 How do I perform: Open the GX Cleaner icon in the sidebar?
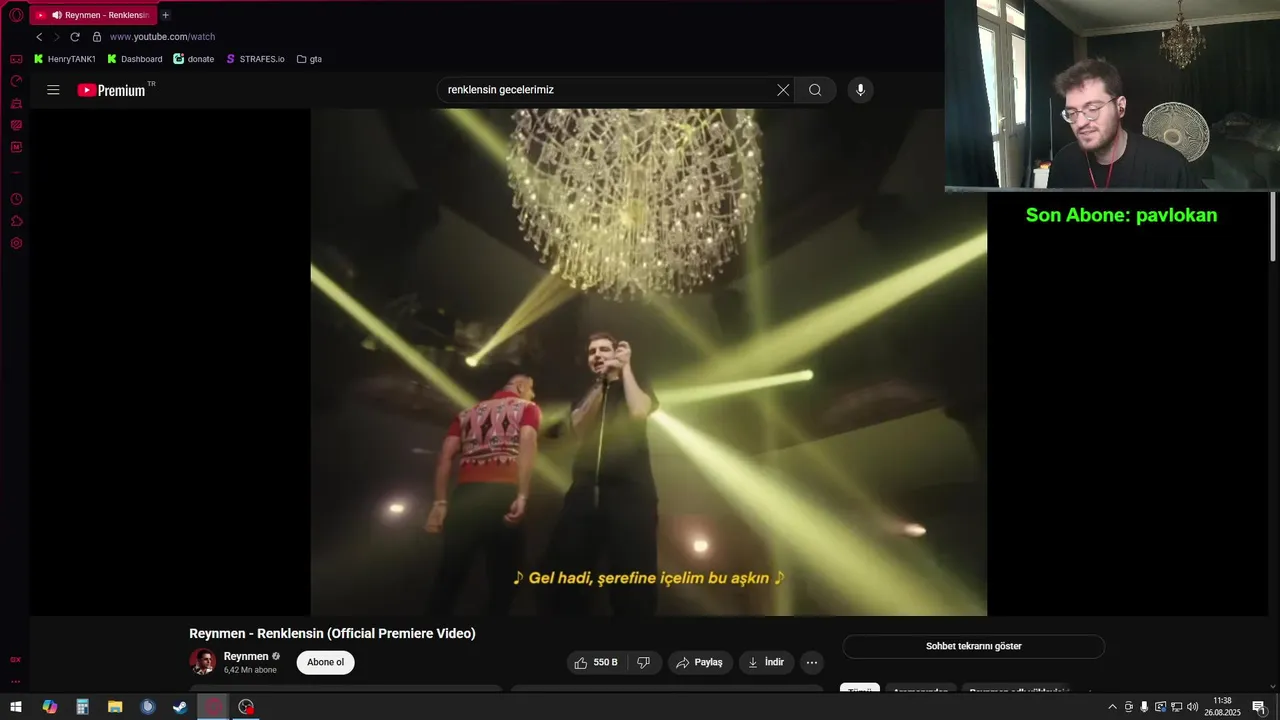(x=16, y=103)
